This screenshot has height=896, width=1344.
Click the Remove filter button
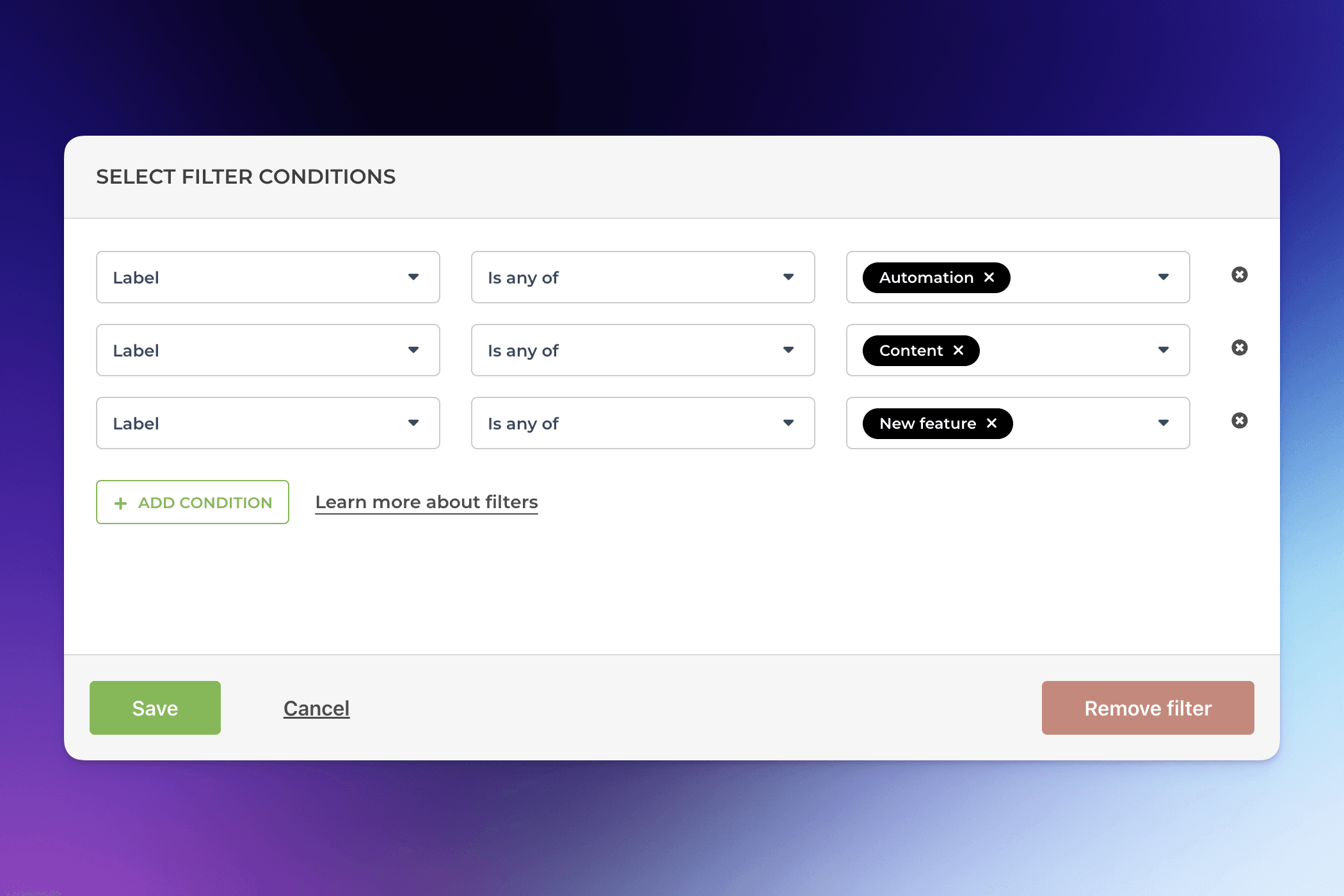click(x=1147, y=708)
